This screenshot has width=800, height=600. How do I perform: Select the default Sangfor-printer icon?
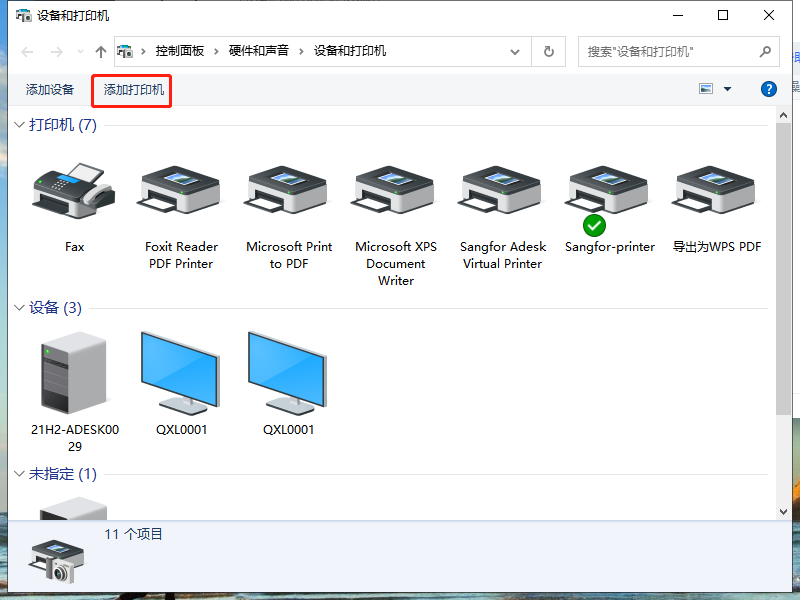pos(609,190)
